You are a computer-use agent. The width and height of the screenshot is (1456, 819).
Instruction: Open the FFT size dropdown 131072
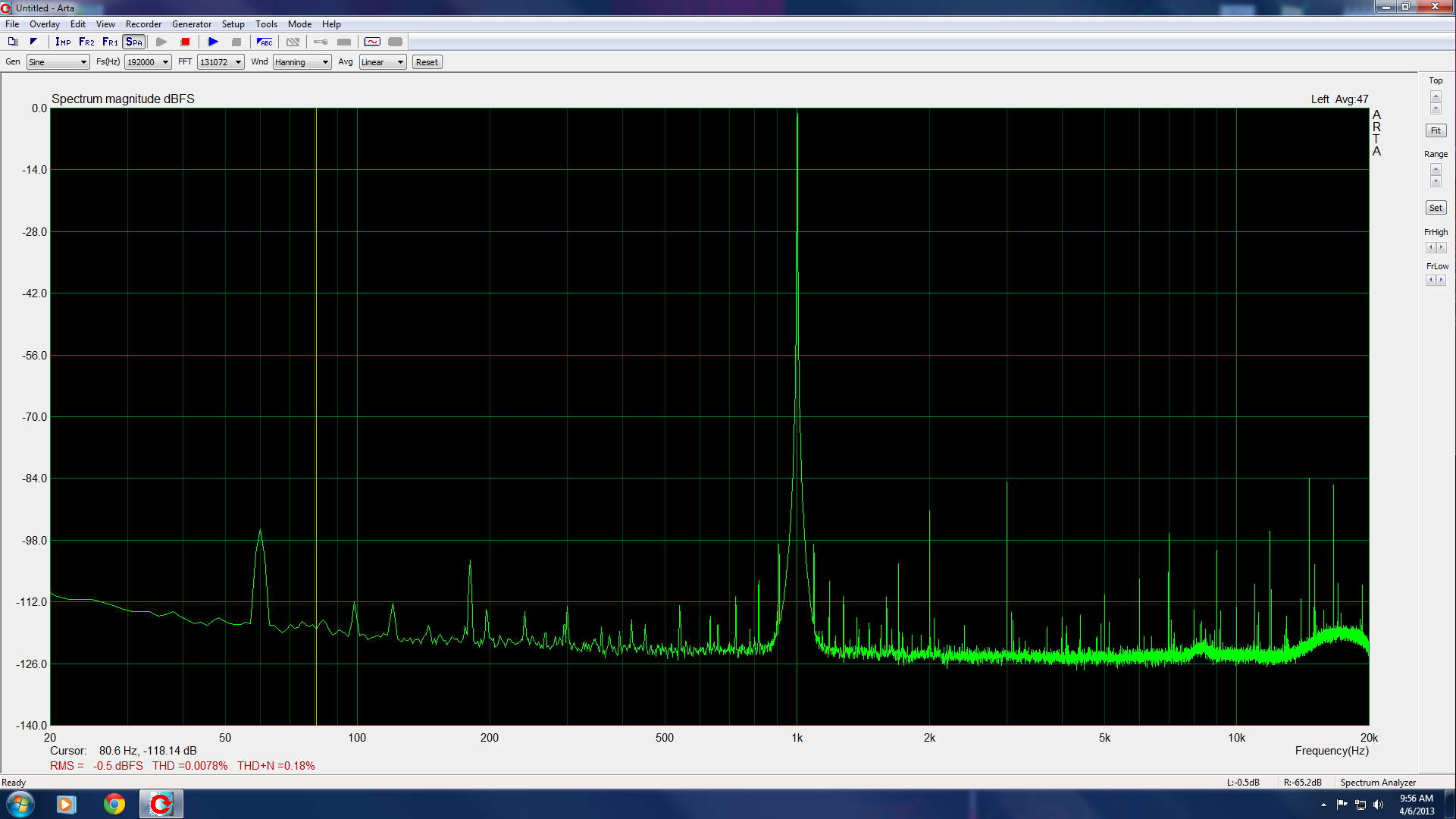[x=221, y=62]
